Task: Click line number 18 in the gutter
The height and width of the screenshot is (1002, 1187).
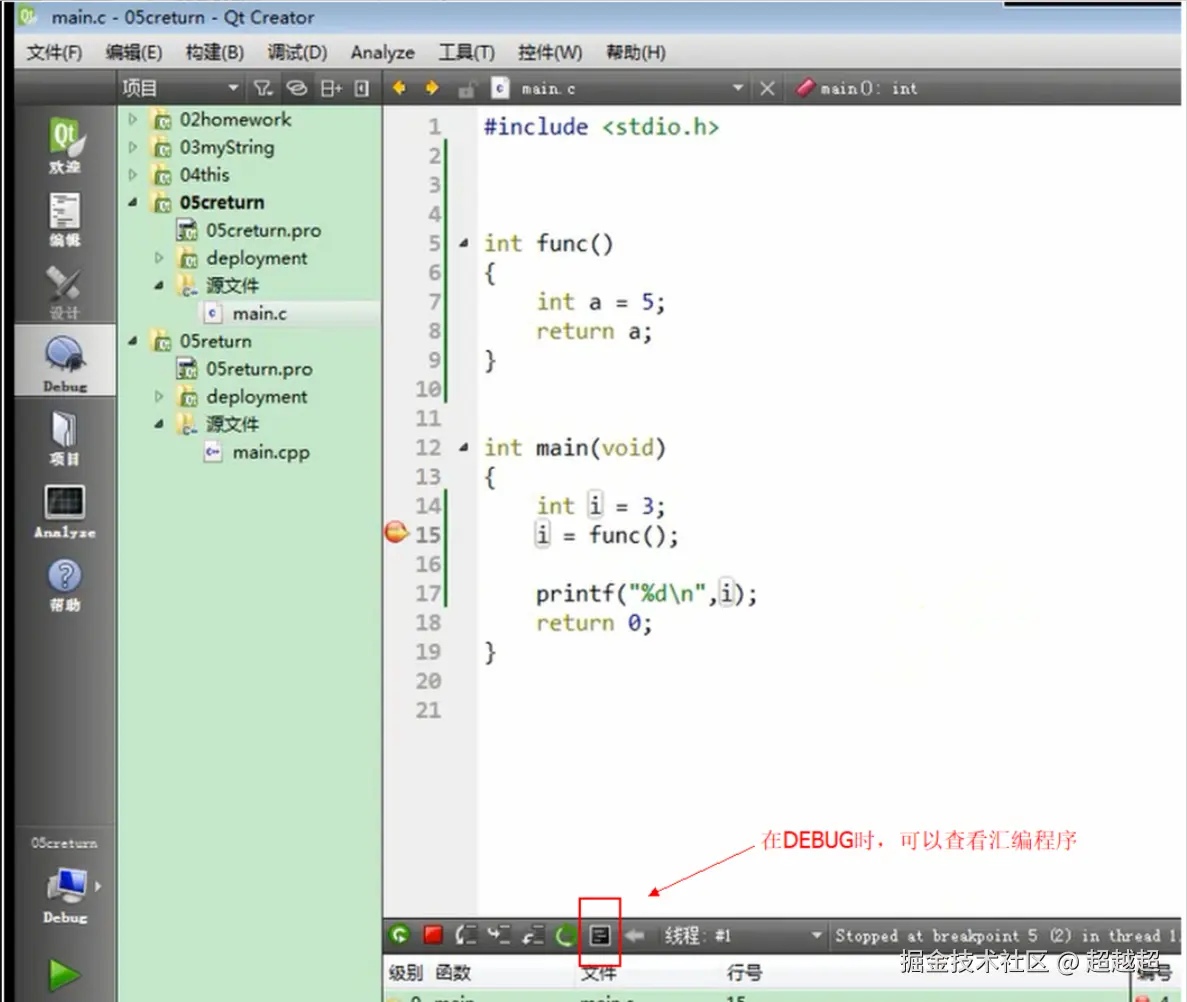Action: [428, 622]
